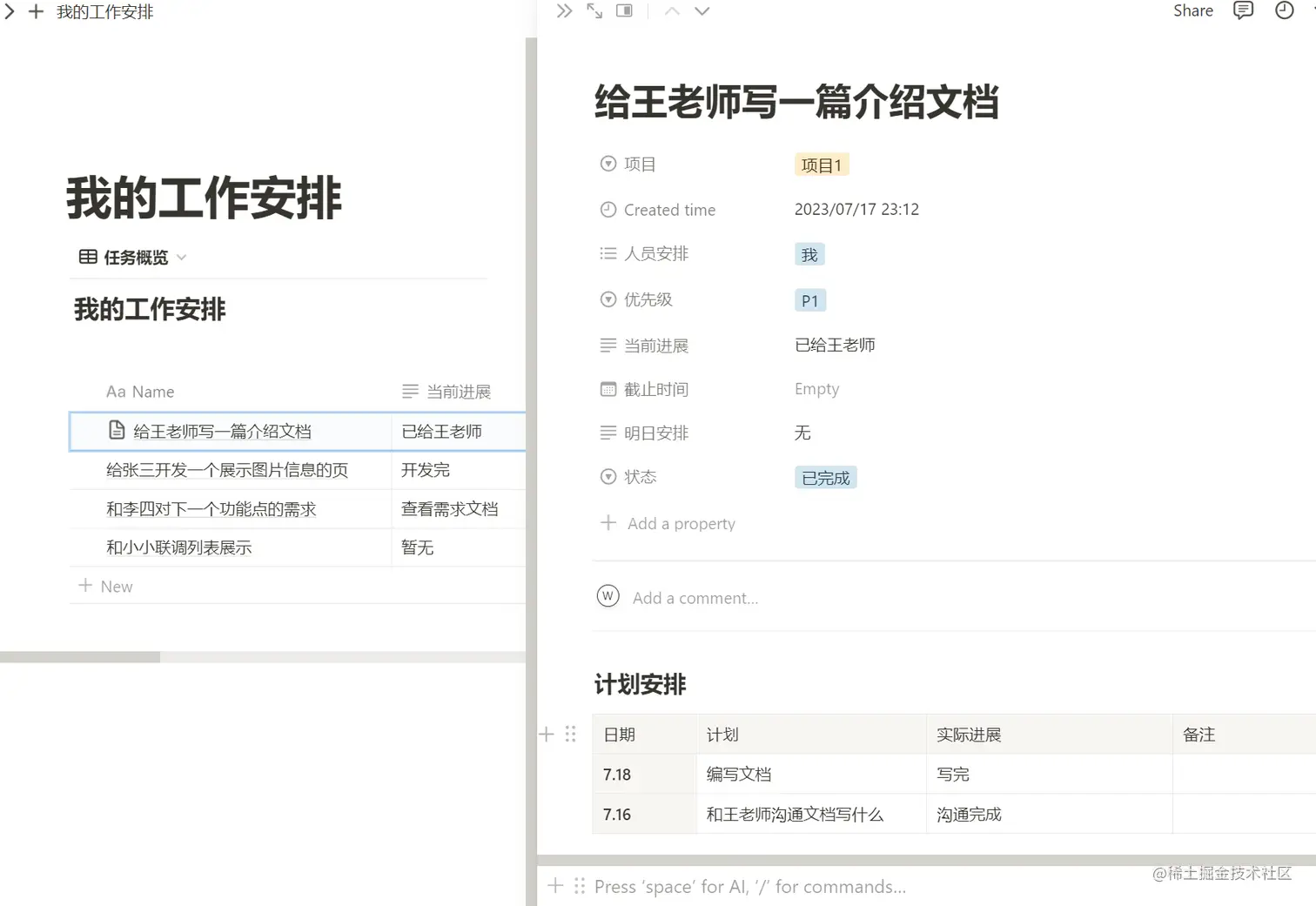Open the 我 tag in 人员安排
The width and height of the screenshot is (1316, 906).
(809, 255)
